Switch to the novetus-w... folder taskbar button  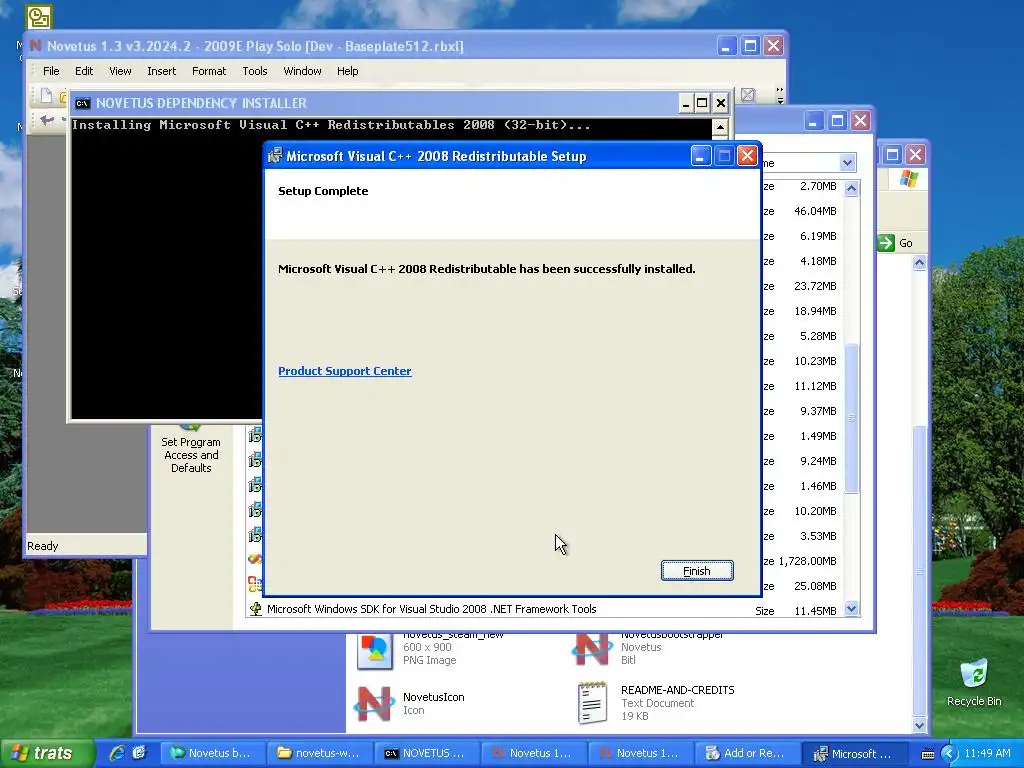point(319,753)
